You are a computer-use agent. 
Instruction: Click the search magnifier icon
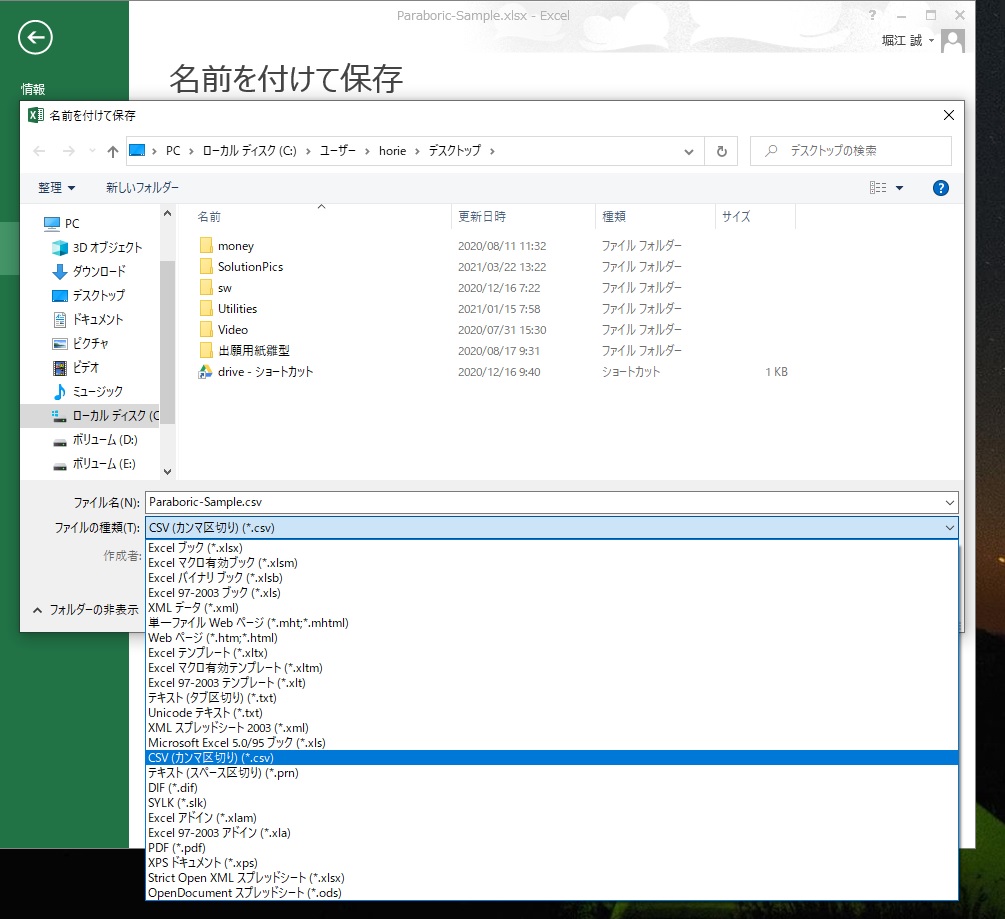tap(772, 151)
